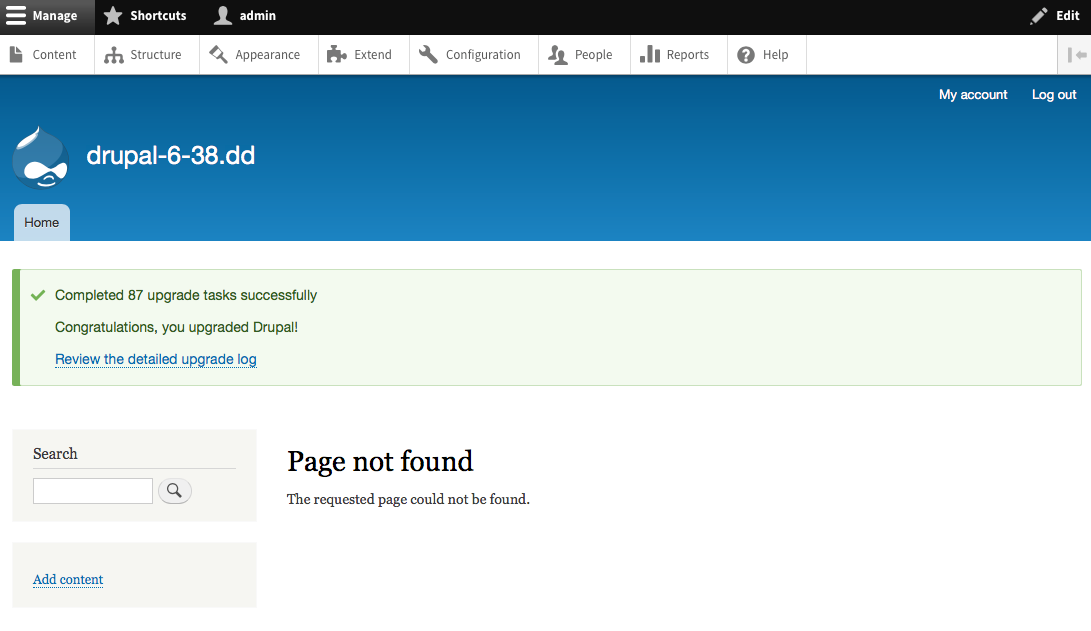Click the drupal-6-38.dd site name

170,155
